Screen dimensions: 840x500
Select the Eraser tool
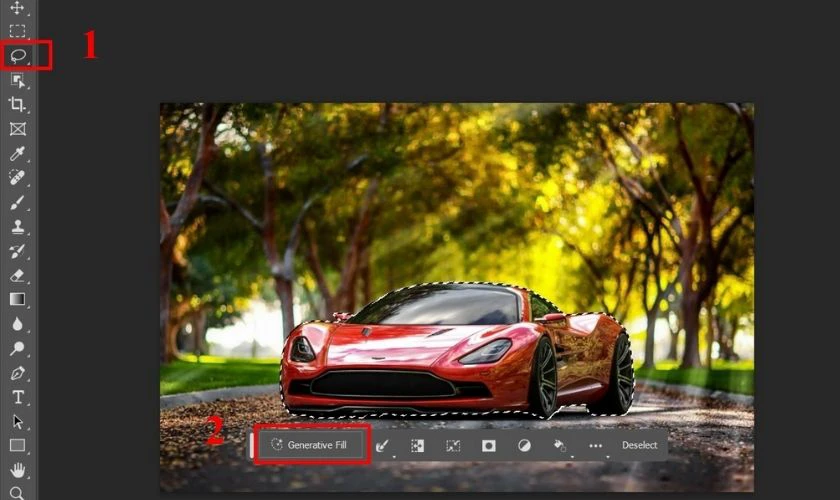coord(17,275)
